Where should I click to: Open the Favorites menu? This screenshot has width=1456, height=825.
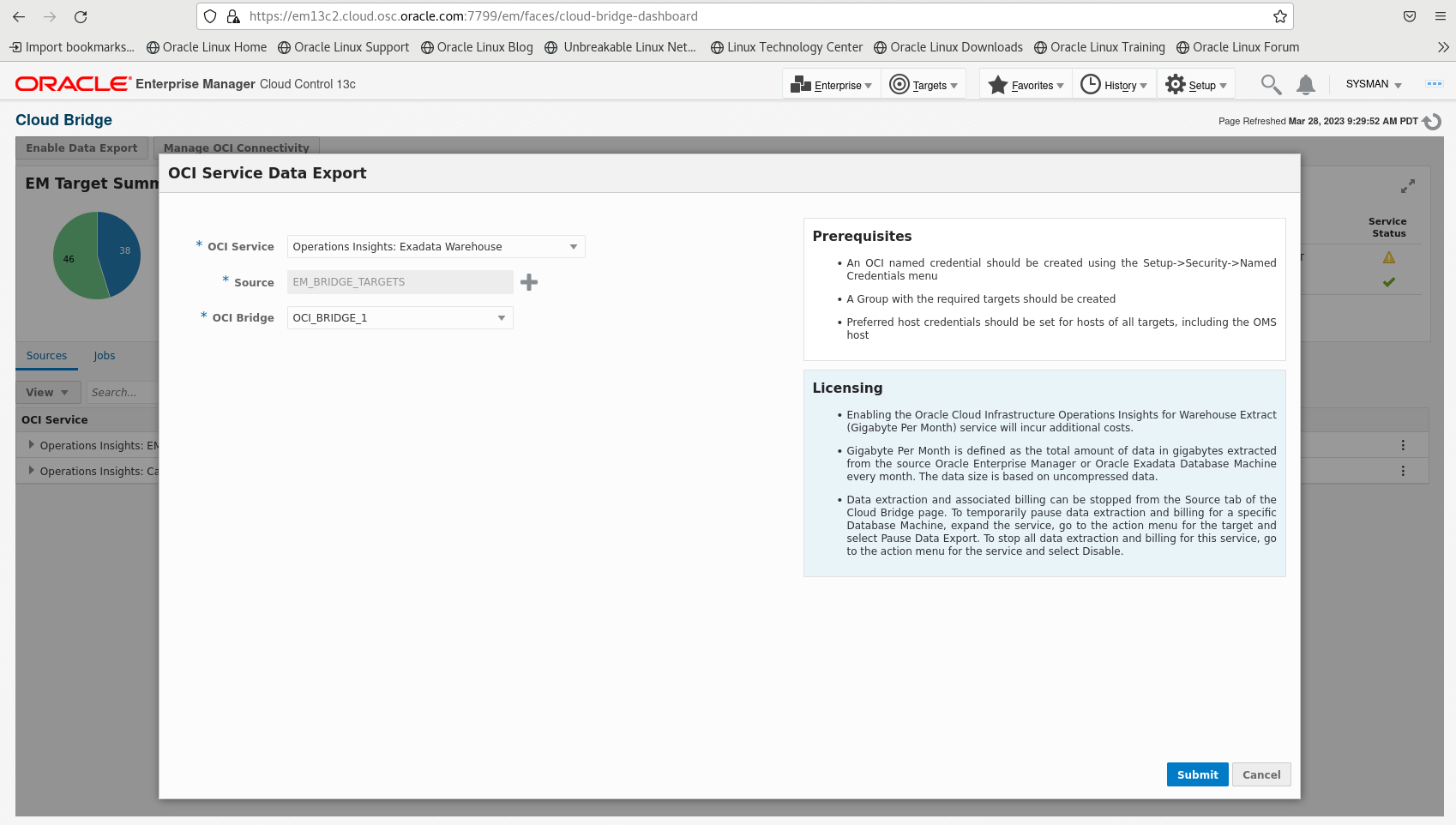point(1026,84)
